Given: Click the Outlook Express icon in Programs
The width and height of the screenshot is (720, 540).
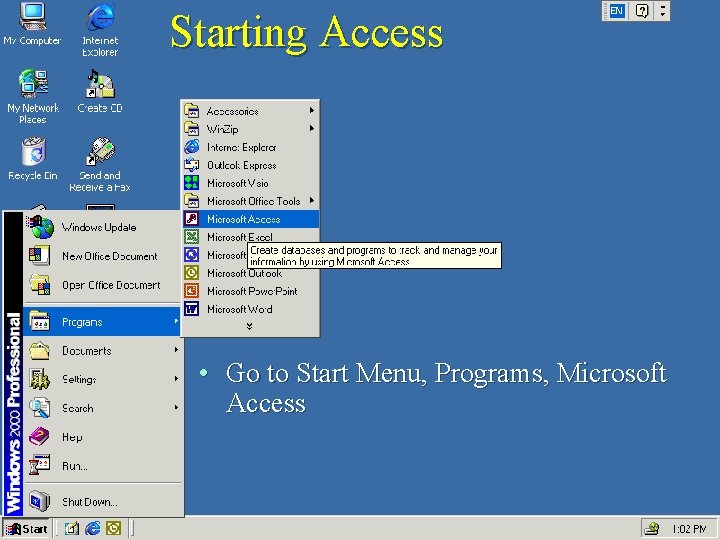Looking at the screenshot, I should point(191,165).
